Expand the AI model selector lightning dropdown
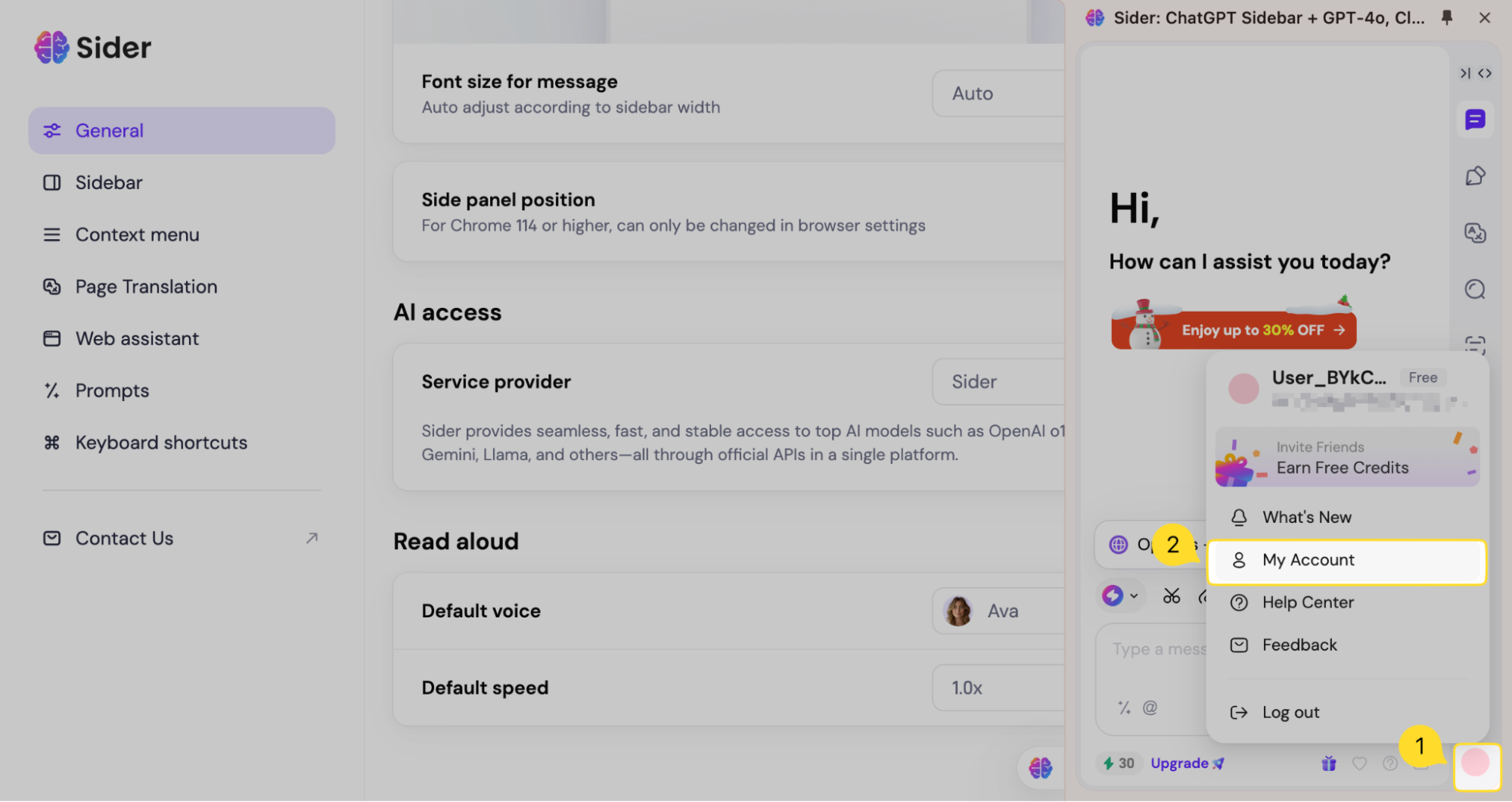The image size is (1512, 802). coord(1120,596)
